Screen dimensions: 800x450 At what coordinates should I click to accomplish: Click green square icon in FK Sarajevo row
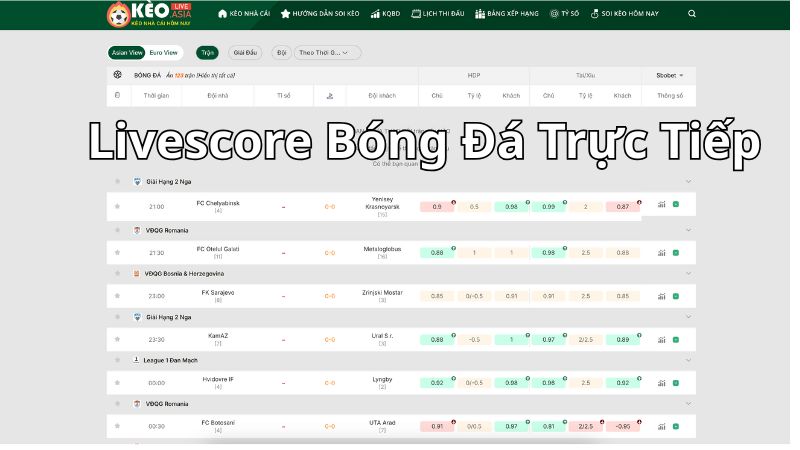[676, 296]
